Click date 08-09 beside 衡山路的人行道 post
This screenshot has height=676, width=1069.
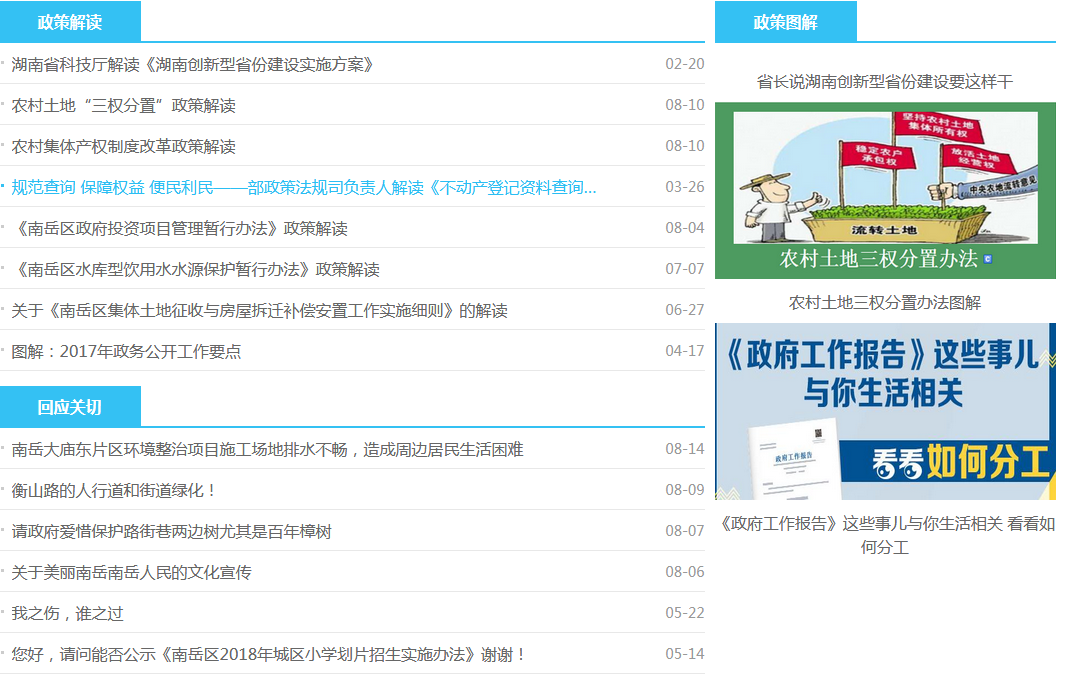(x=684, y=490)
